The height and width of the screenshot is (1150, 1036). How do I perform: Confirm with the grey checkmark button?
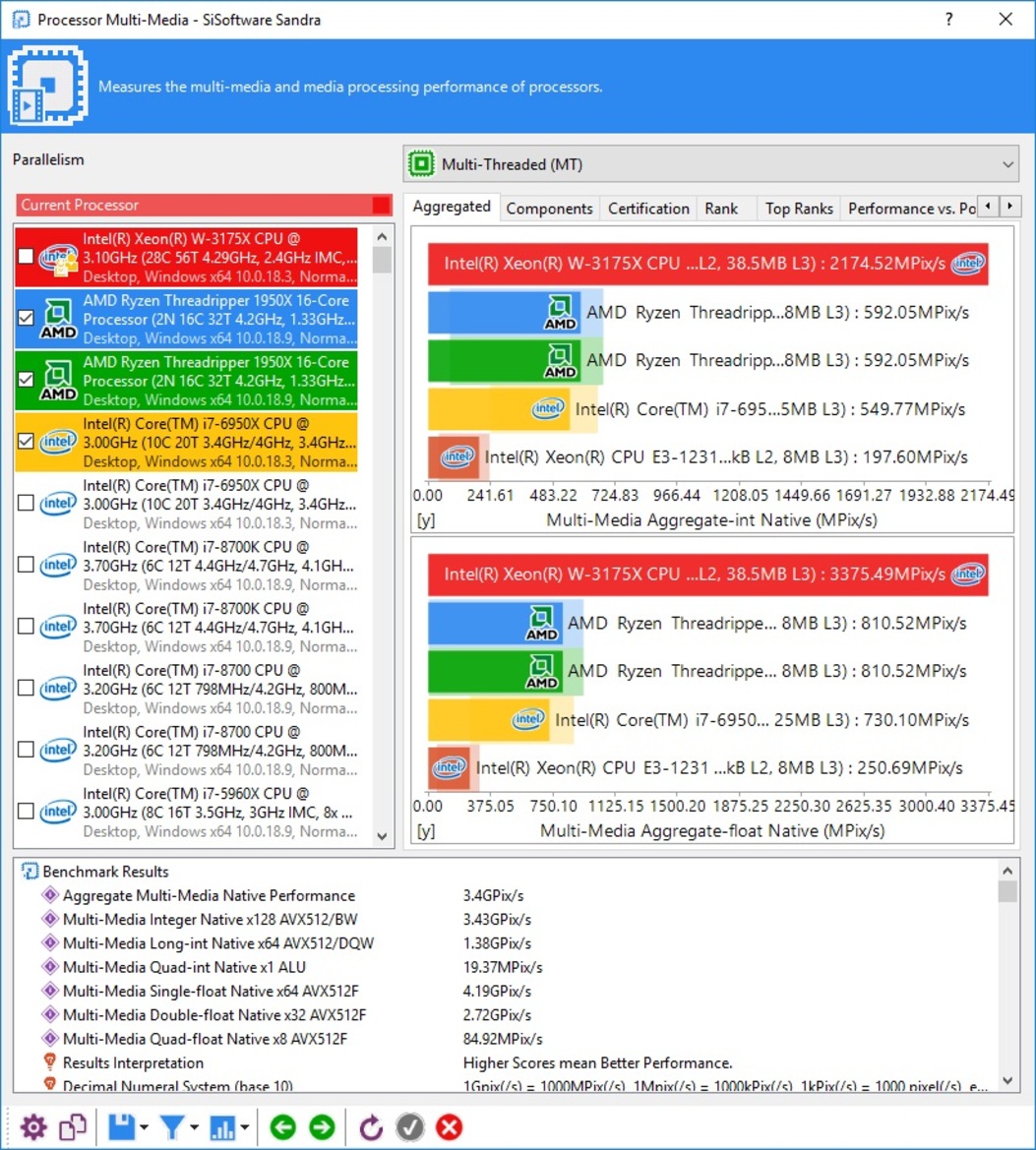[x=410, y=1127]
